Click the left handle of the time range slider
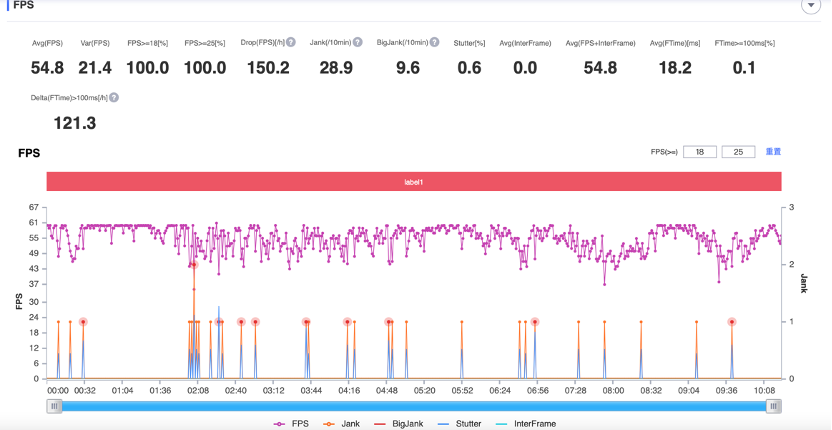The width and height of the screenshot is (832, 430). click(x=55, y=406)
